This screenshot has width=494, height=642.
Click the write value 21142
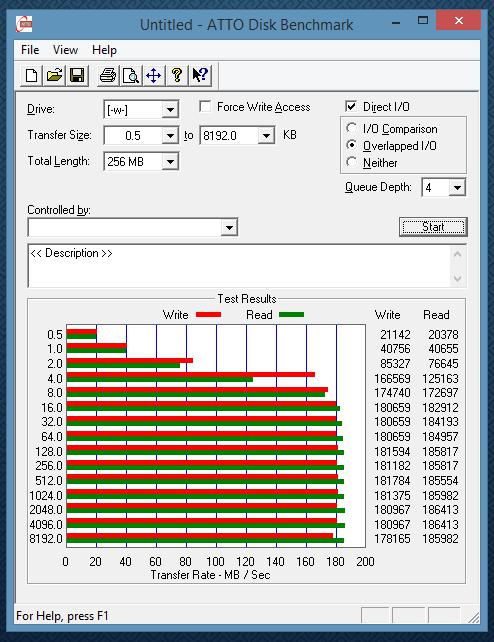click(395, 335)
